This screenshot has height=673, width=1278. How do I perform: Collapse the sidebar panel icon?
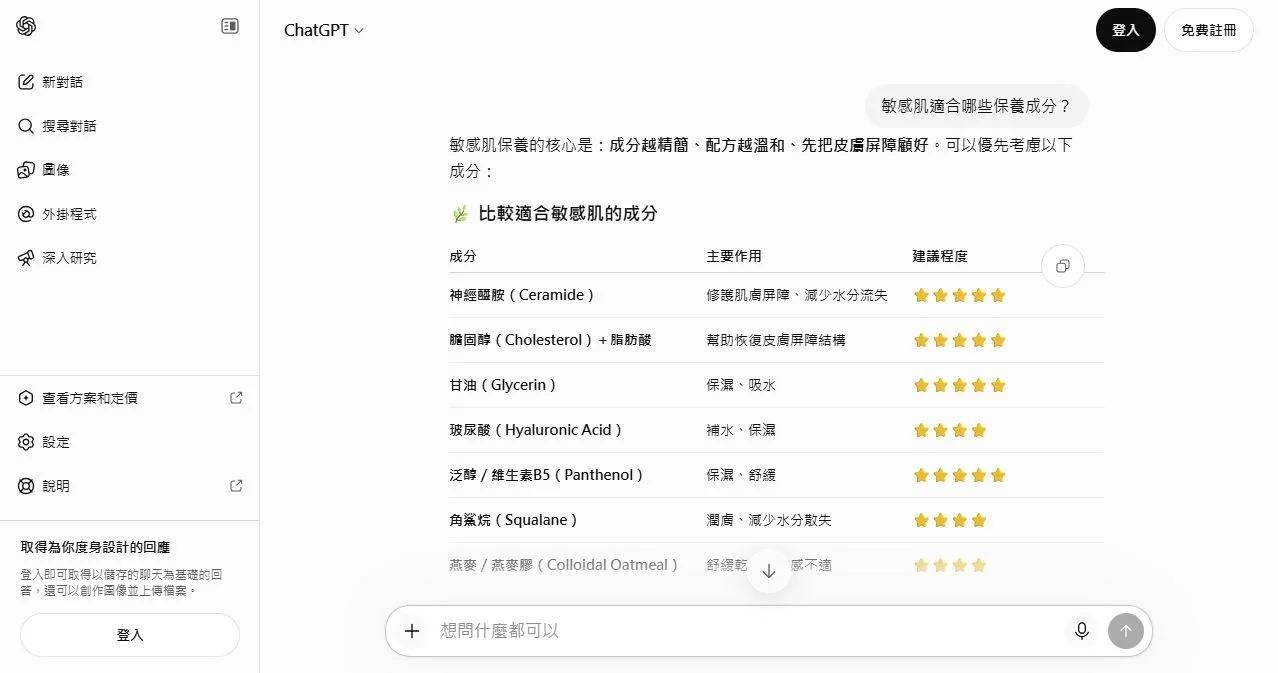(x=230, y=26)
